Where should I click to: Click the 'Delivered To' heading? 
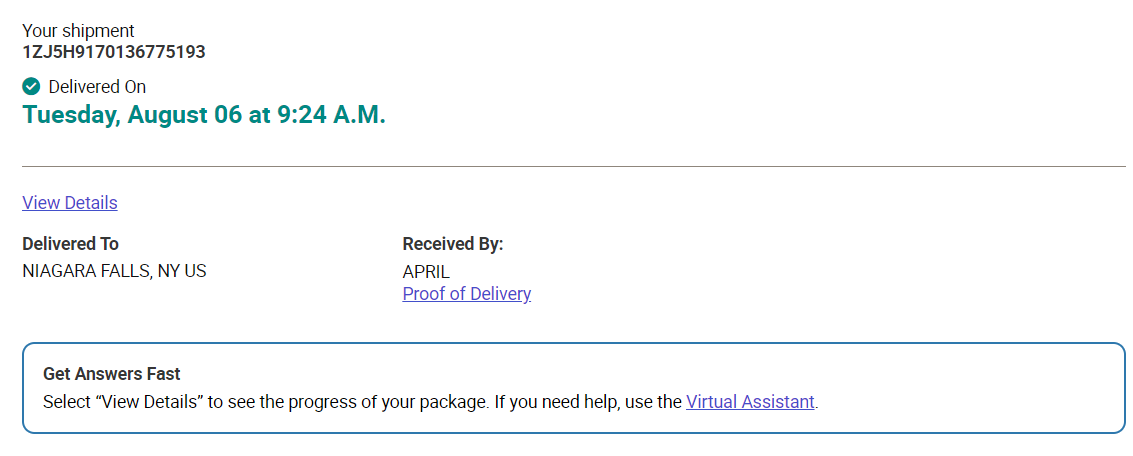pyautogui.click(x=71, y=244)
